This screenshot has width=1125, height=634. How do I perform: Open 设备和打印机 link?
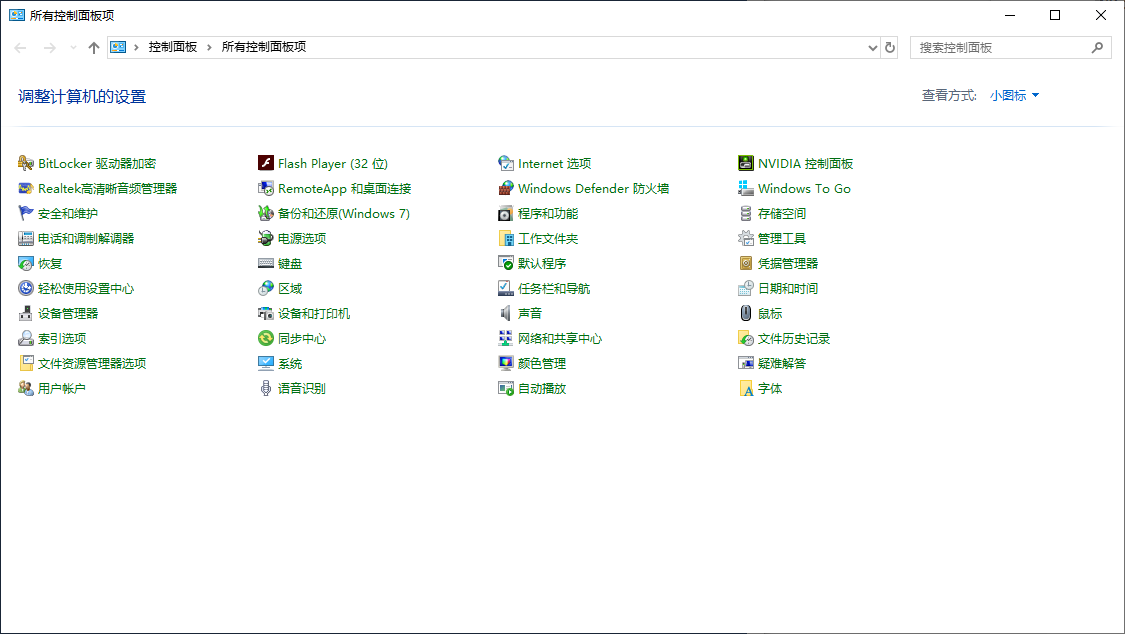click(x=314, y=313)
